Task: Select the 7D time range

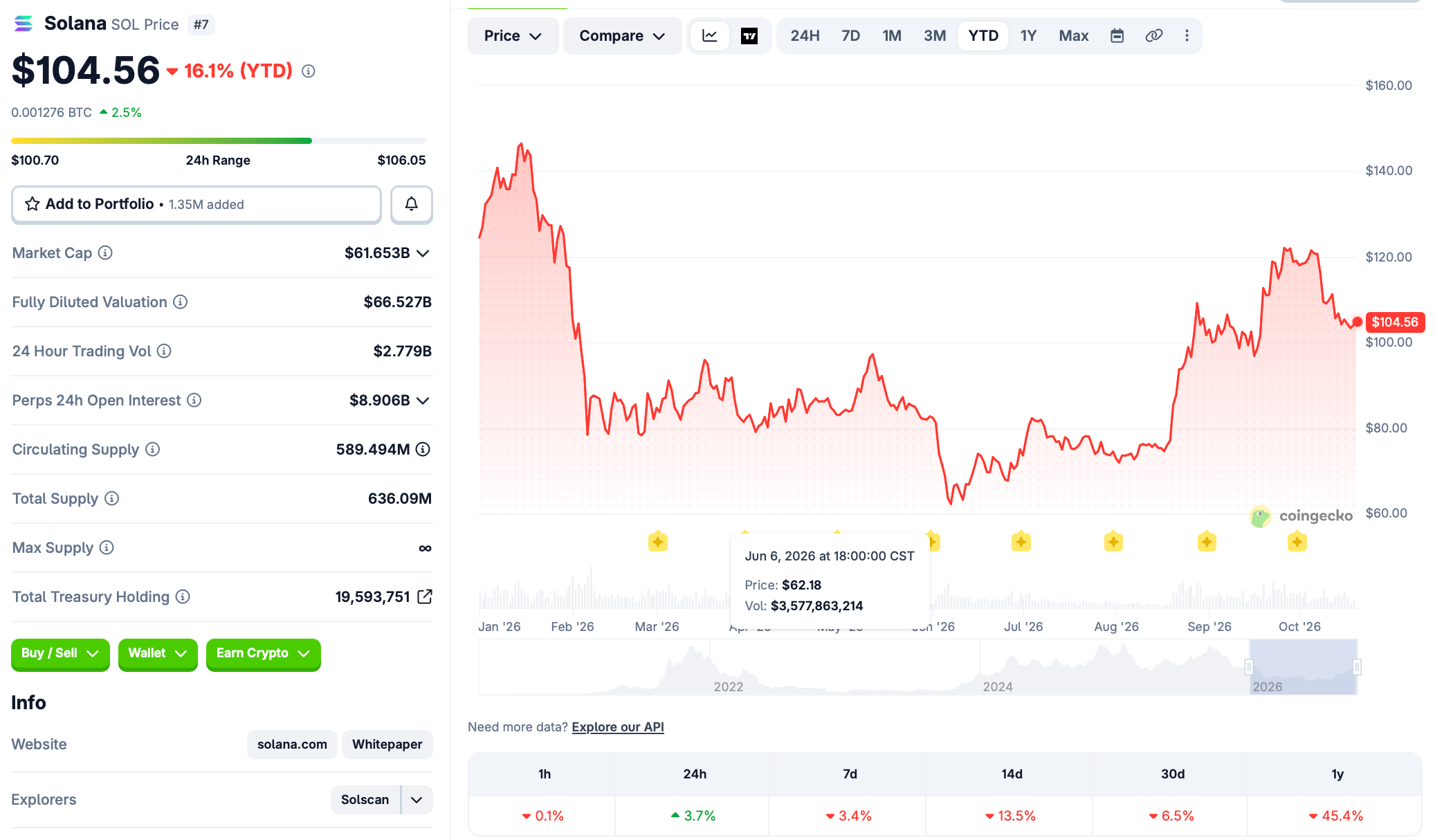Action: click(850, 36)
